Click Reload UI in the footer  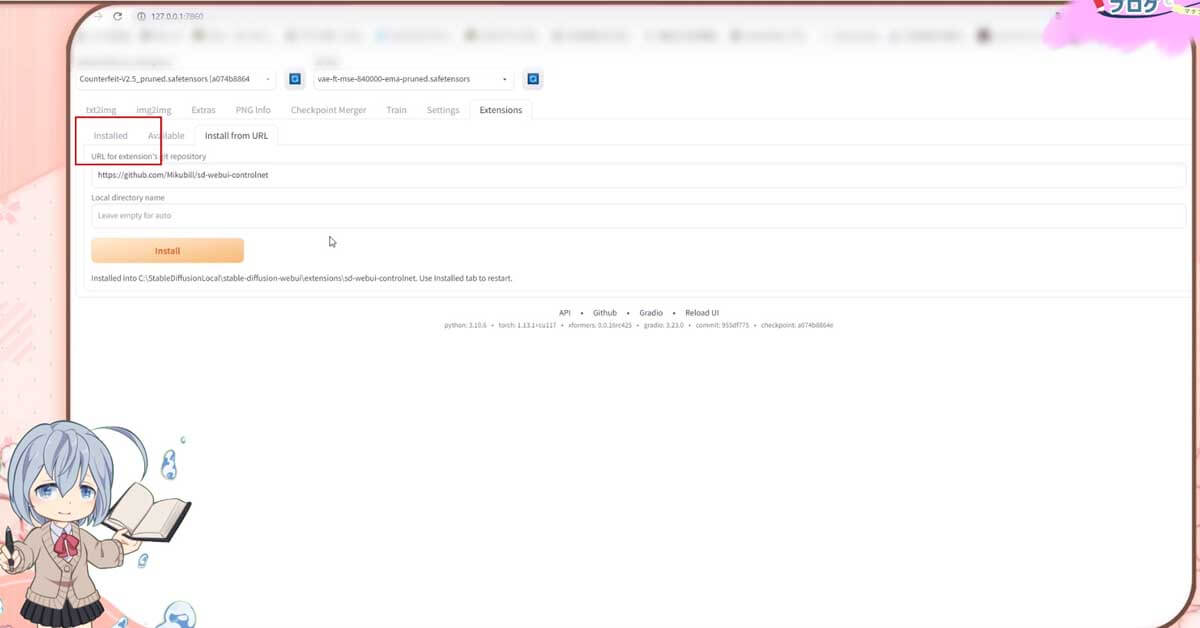(702, 312)
